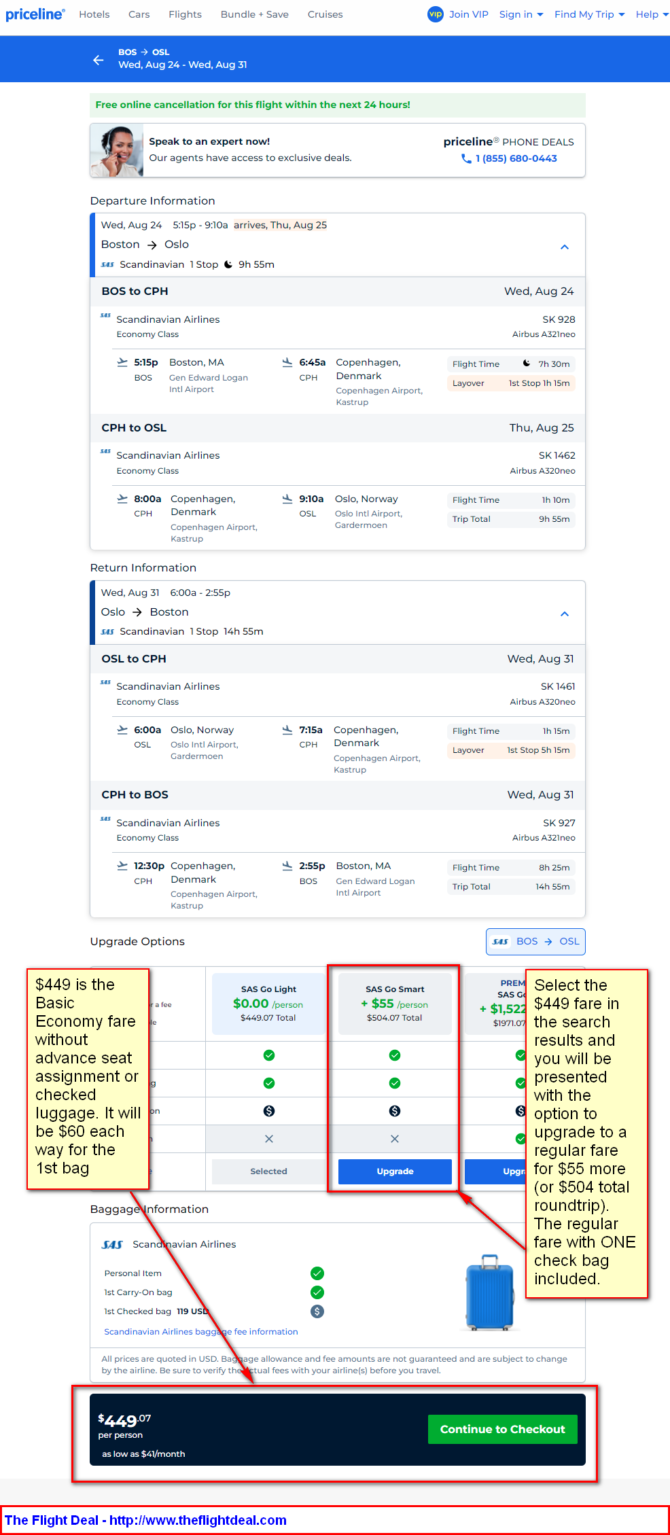Image resolution: width=670 pixels, height=1535 pixels.
Task: Click the SAS Go Light fare card
Action: [x=268, y=1003]
